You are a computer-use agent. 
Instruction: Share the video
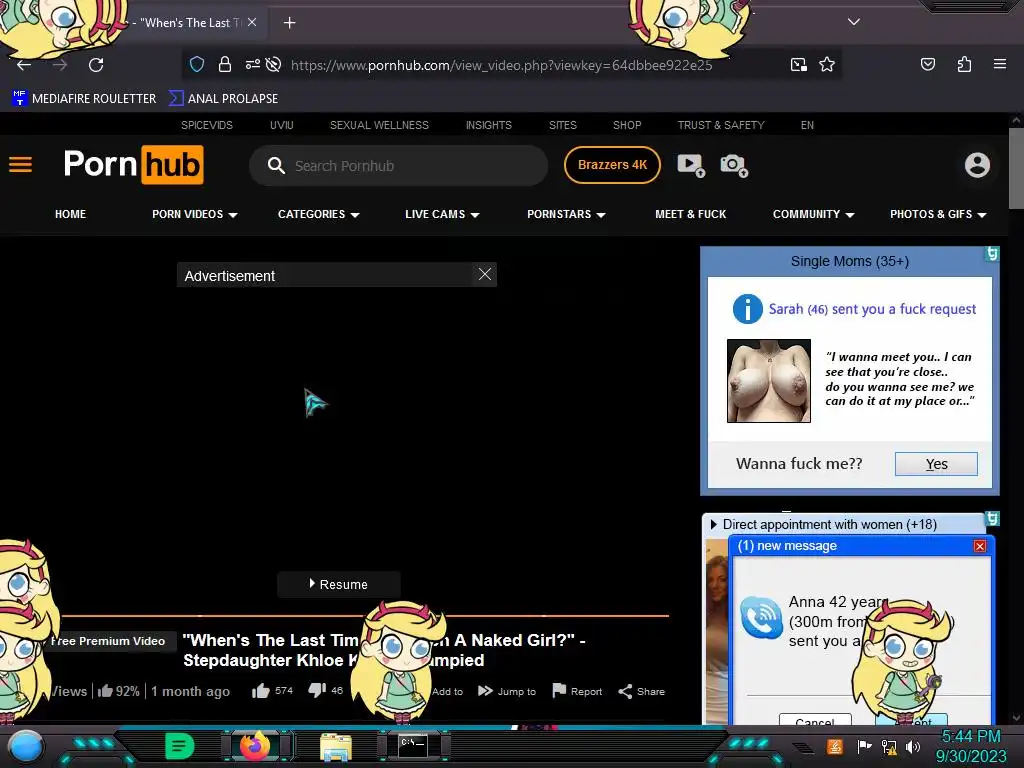point(641,691)
